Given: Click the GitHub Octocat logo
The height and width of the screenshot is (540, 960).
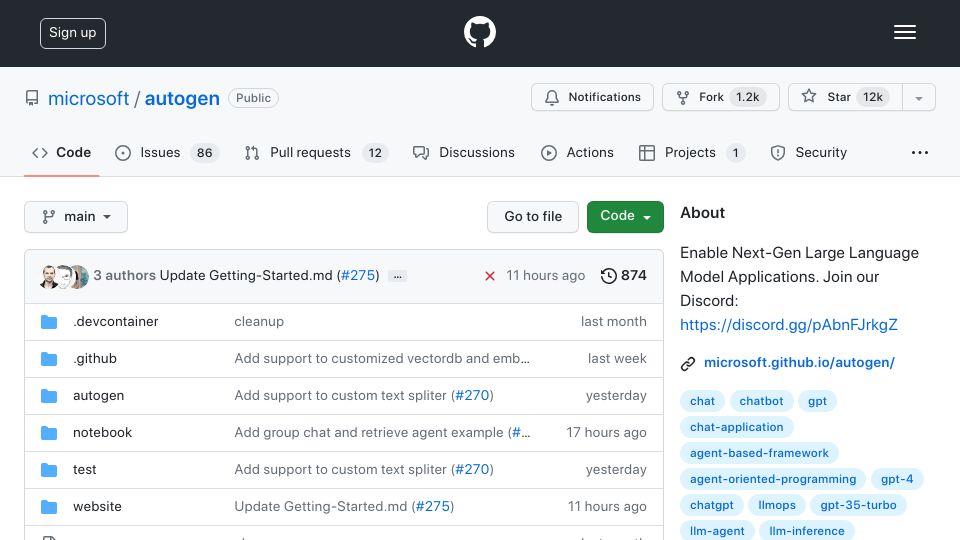Looking at the screenshot, I should tap(479, 32).
